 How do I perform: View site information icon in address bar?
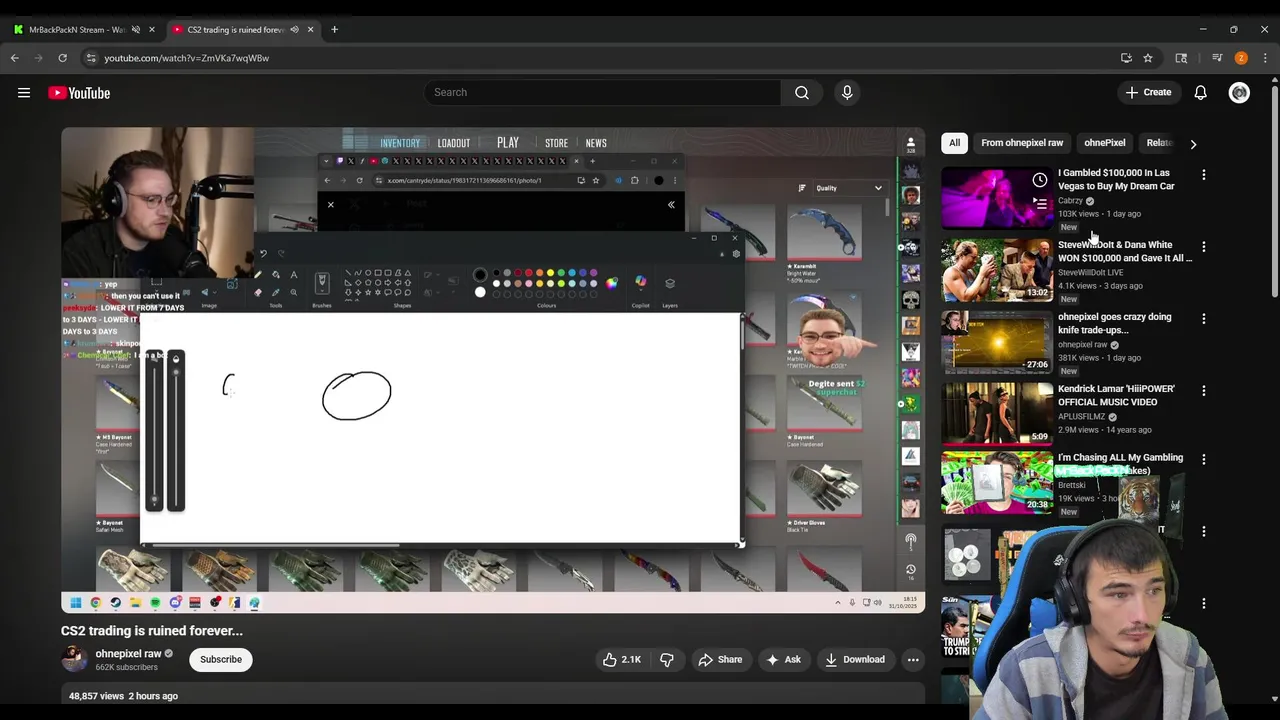click(91, 58)
